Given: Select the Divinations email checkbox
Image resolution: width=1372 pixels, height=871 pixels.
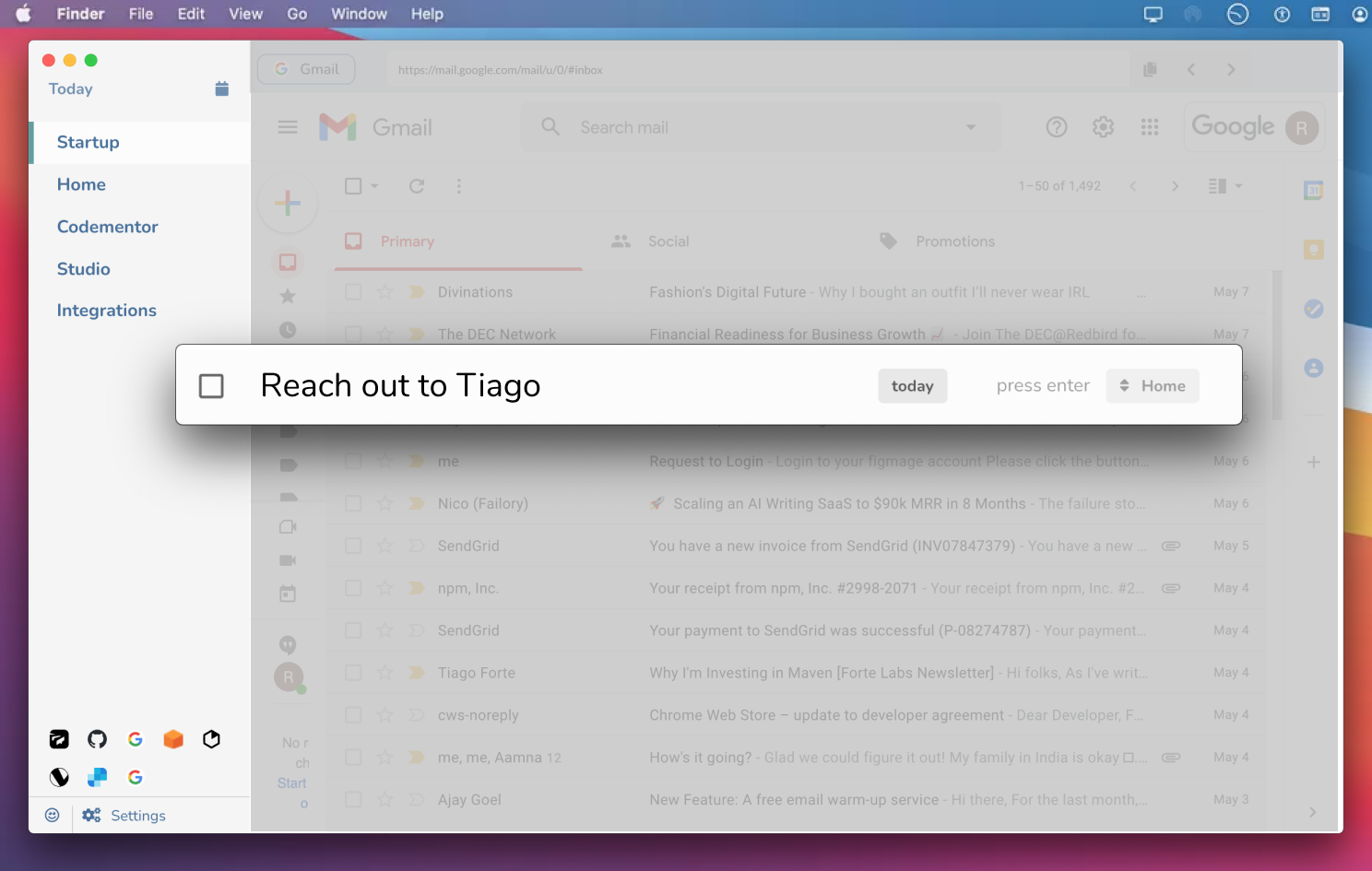Looking at the screenshot, I should (353, 292).
